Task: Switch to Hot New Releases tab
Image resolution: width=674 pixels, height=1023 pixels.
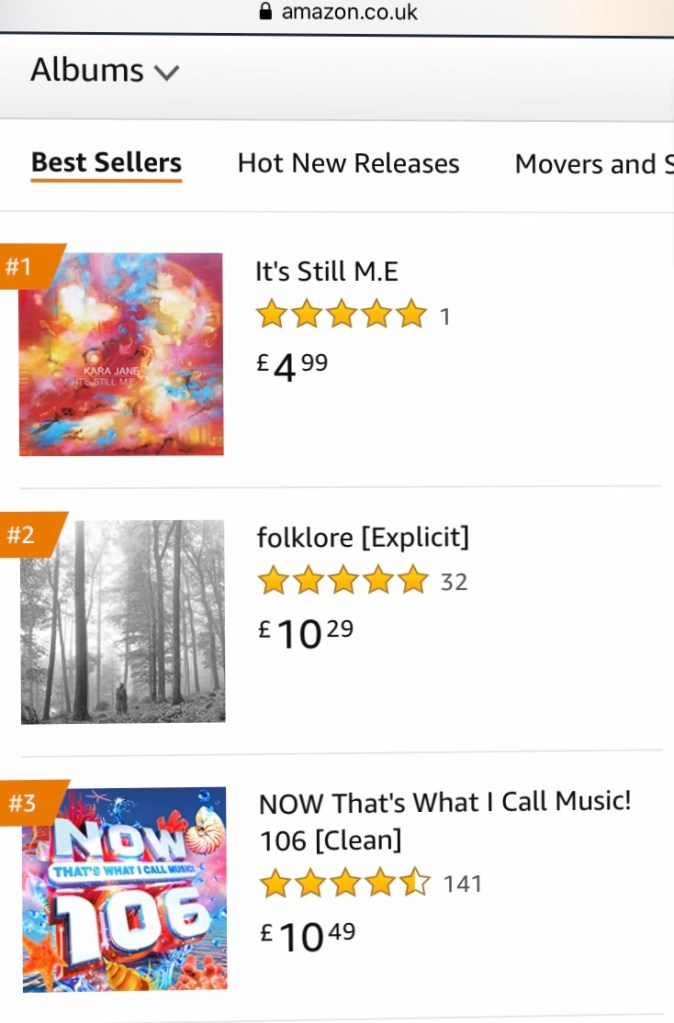Action: [x=348, y=164]
